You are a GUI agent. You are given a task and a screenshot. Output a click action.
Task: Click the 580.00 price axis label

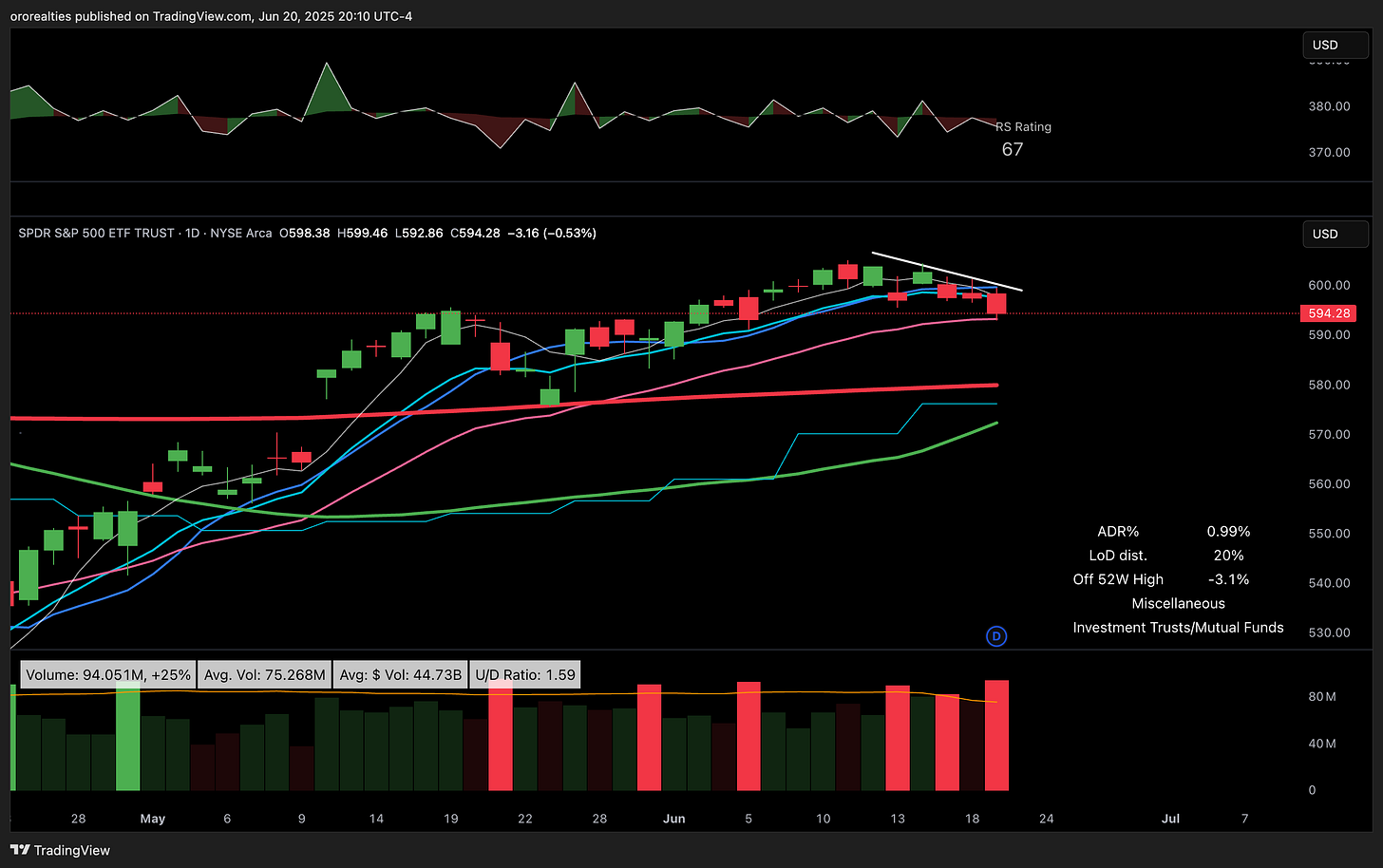pyautogui.click(x=1329, y=385)
